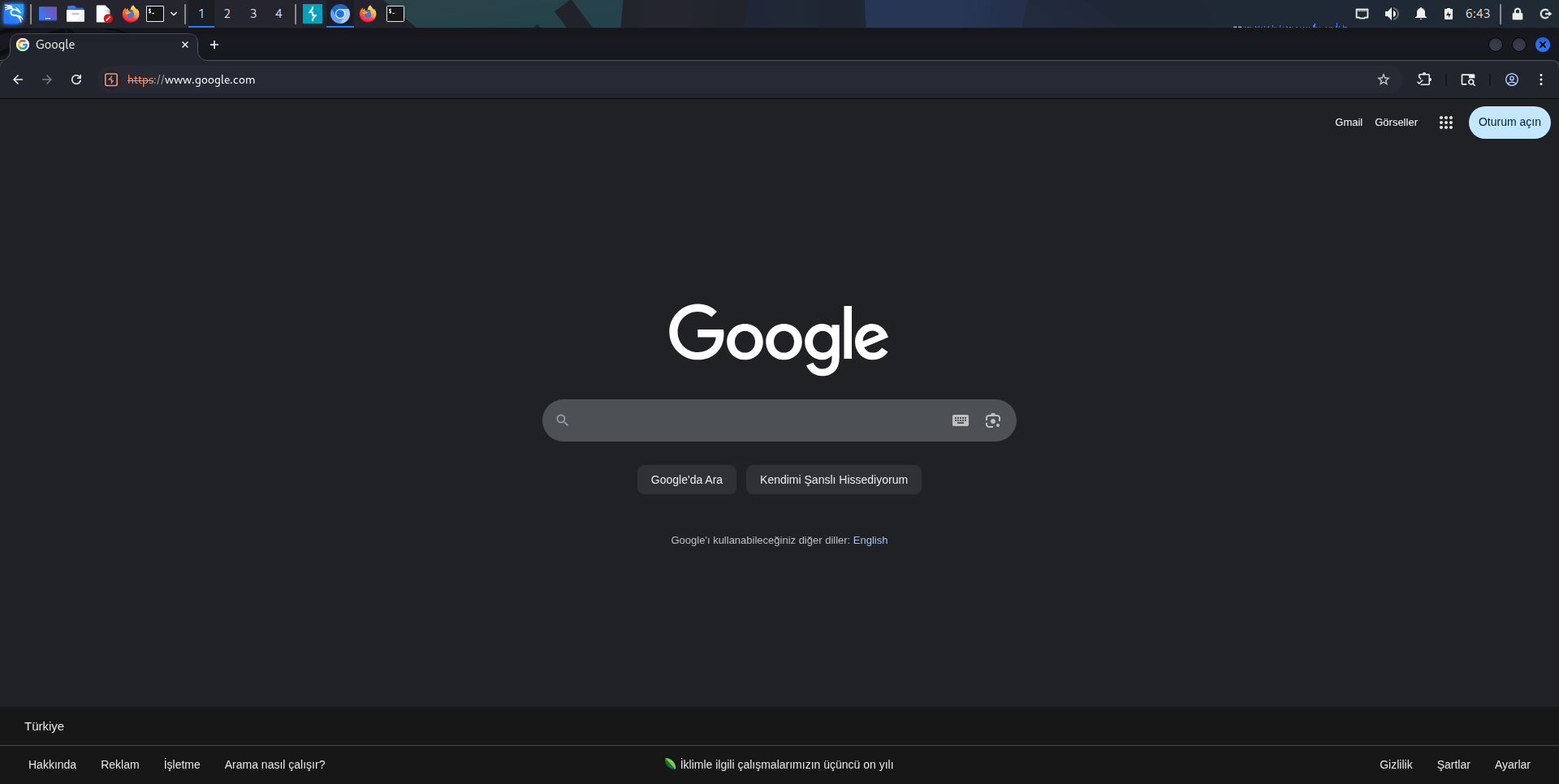This screenshot has width=1559, height=784.
Task: Go back to the previous page
Action: pos(18,80)
